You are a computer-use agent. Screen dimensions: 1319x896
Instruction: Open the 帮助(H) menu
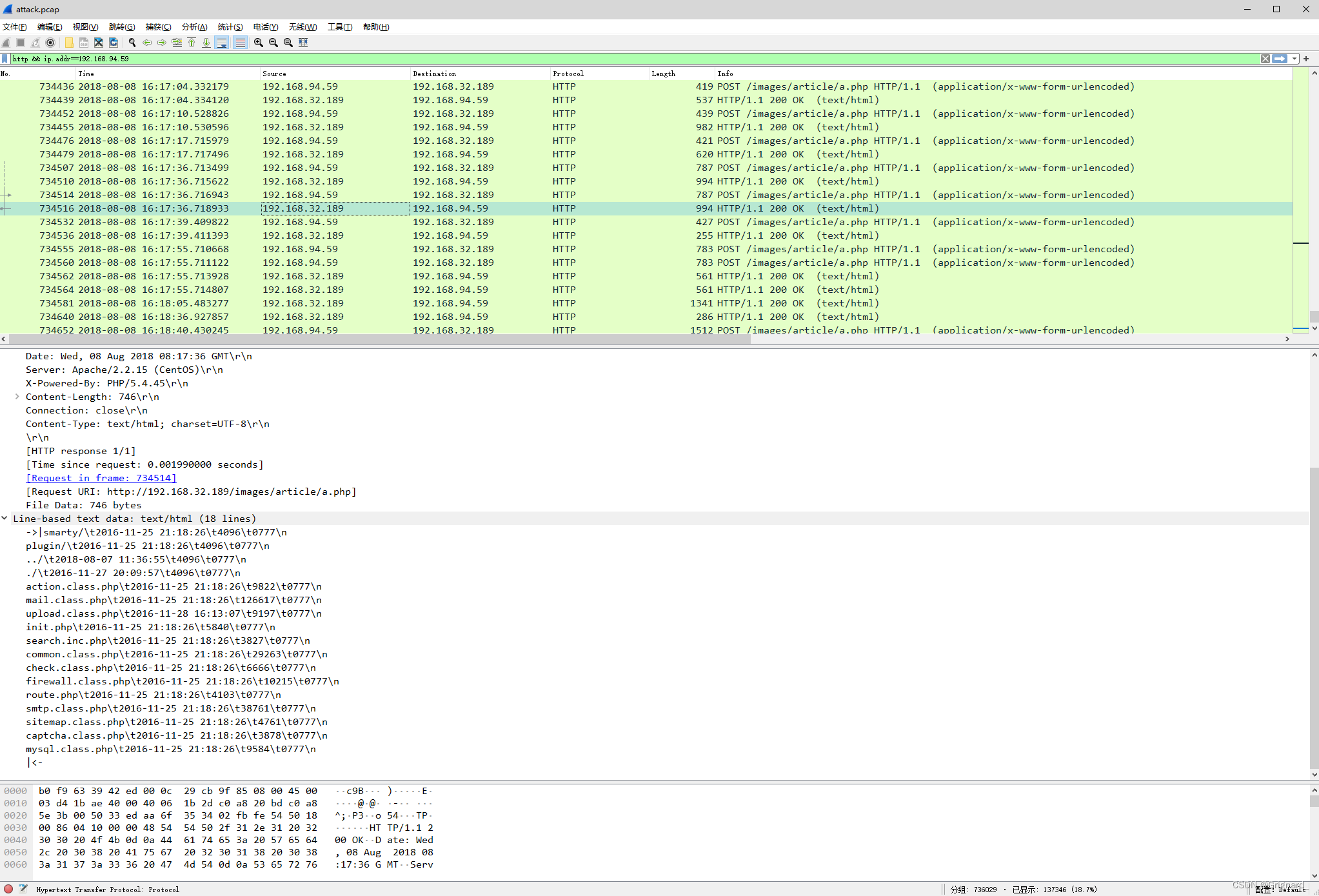click(376, 27)
